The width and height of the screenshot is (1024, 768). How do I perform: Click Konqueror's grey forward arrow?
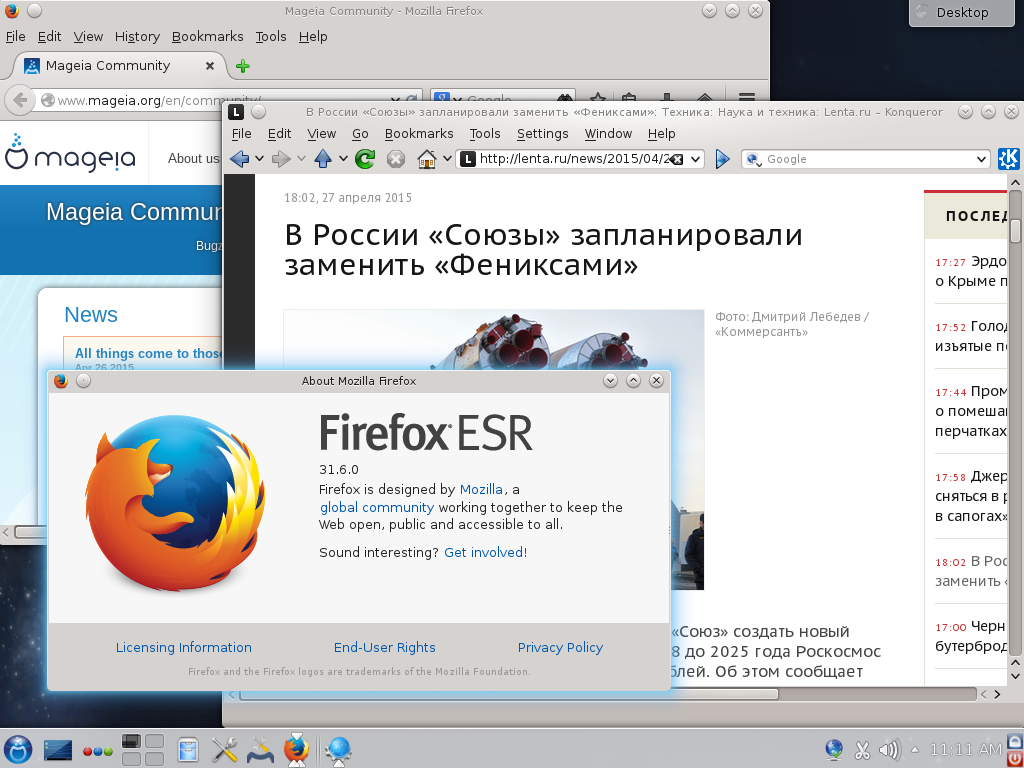[x=281, y=159]
